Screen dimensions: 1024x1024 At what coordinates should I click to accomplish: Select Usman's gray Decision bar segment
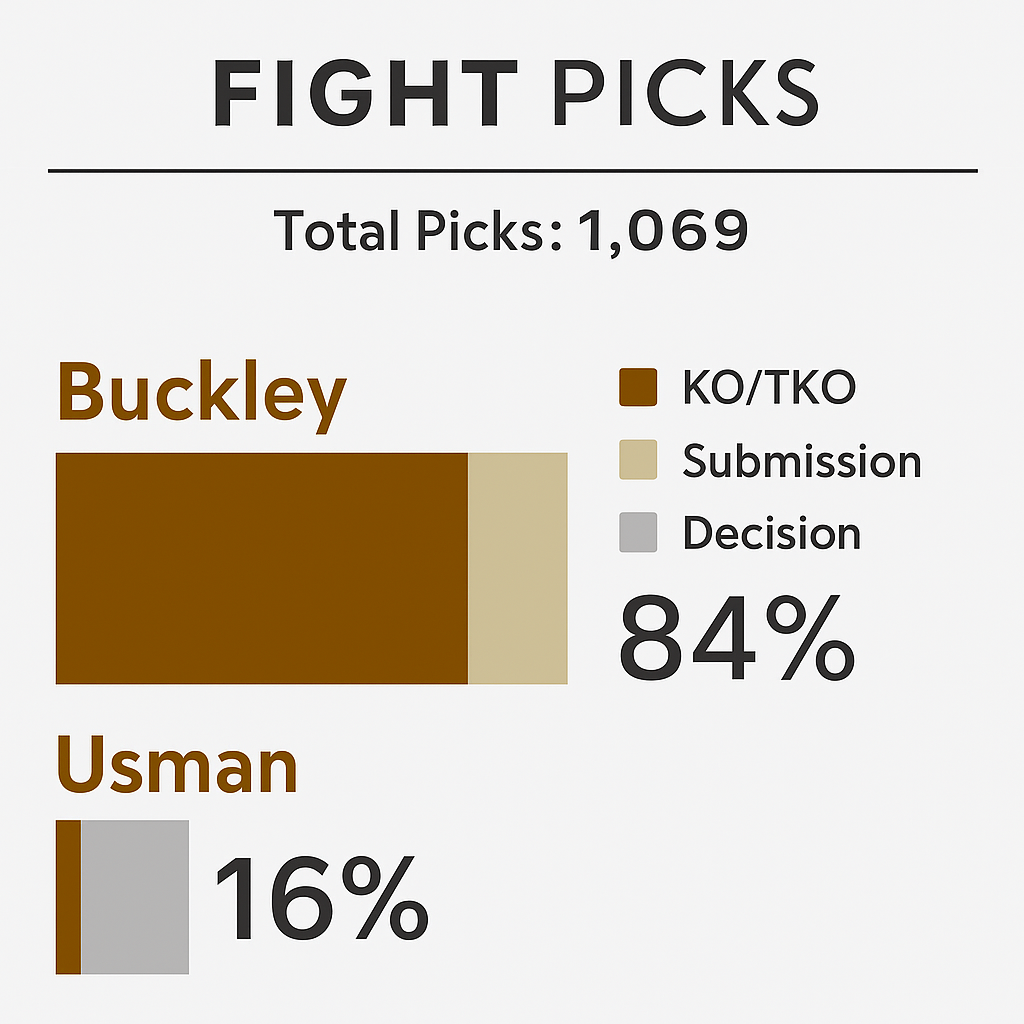click(x=135, y=897)
